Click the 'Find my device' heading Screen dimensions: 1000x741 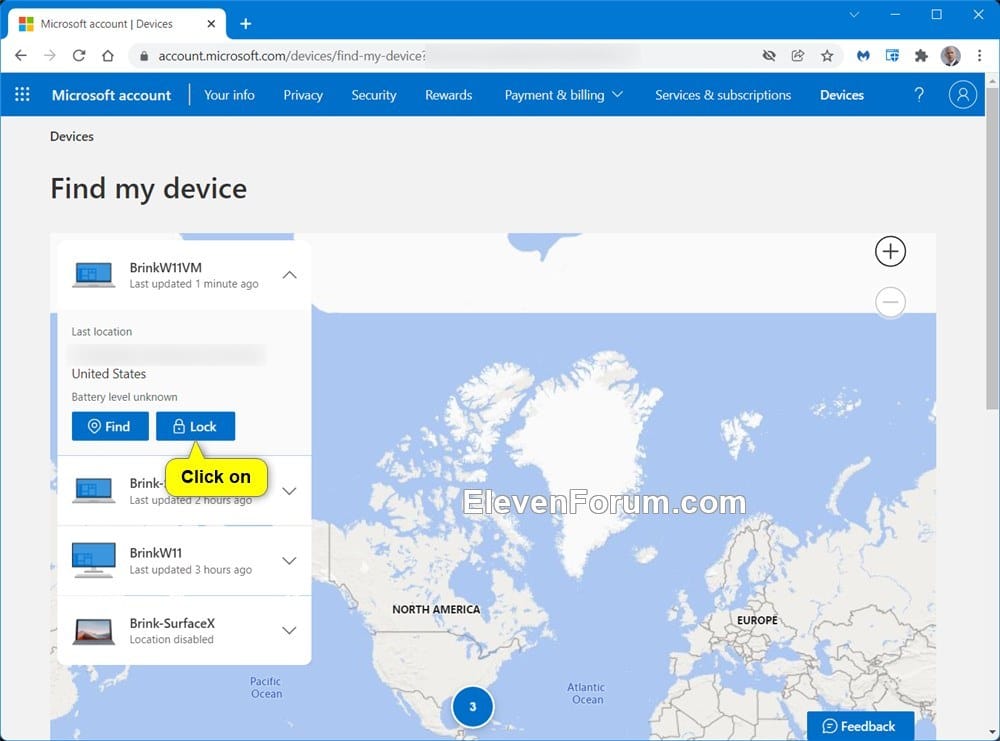click(x=149, y=189)
